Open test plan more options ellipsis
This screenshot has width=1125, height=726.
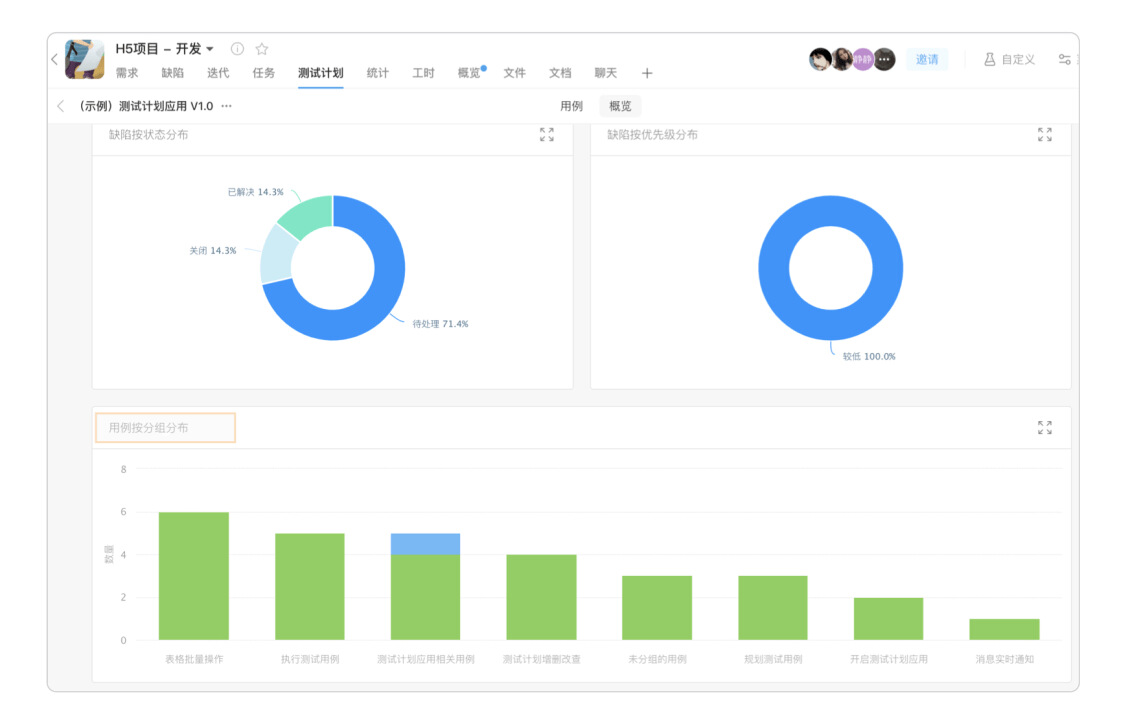[227, 106]
